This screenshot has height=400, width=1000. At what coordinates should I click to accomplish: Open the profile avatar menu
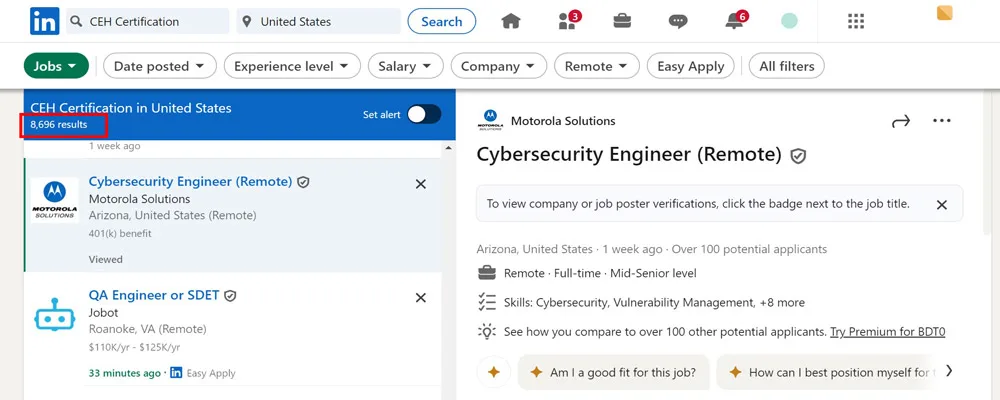790,21
